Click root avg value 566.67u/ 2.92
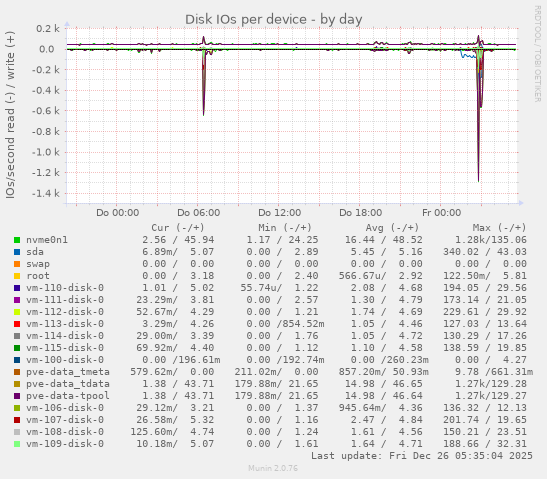This screenshot has width=547, height=479. coord(380,276)
